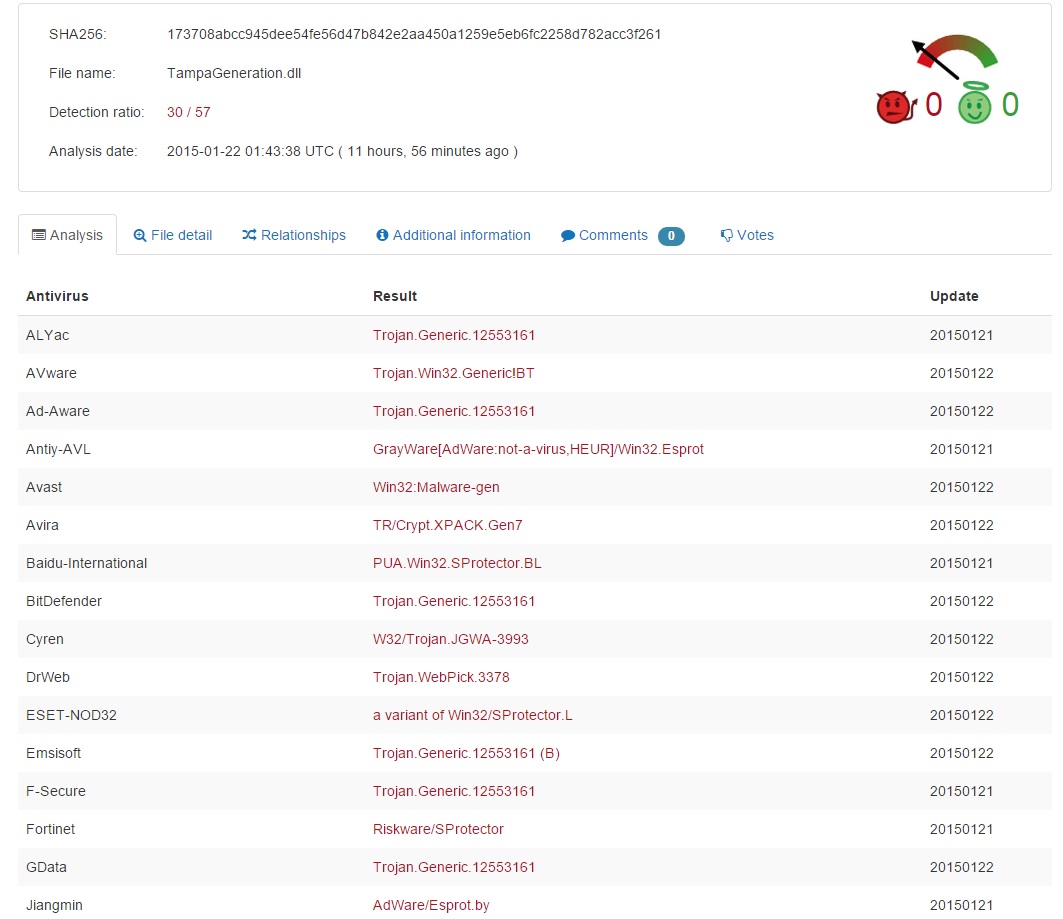1063x919 pixels.
Task: Click the Fortinet antivirus name
Action: (x=50, y=829)
